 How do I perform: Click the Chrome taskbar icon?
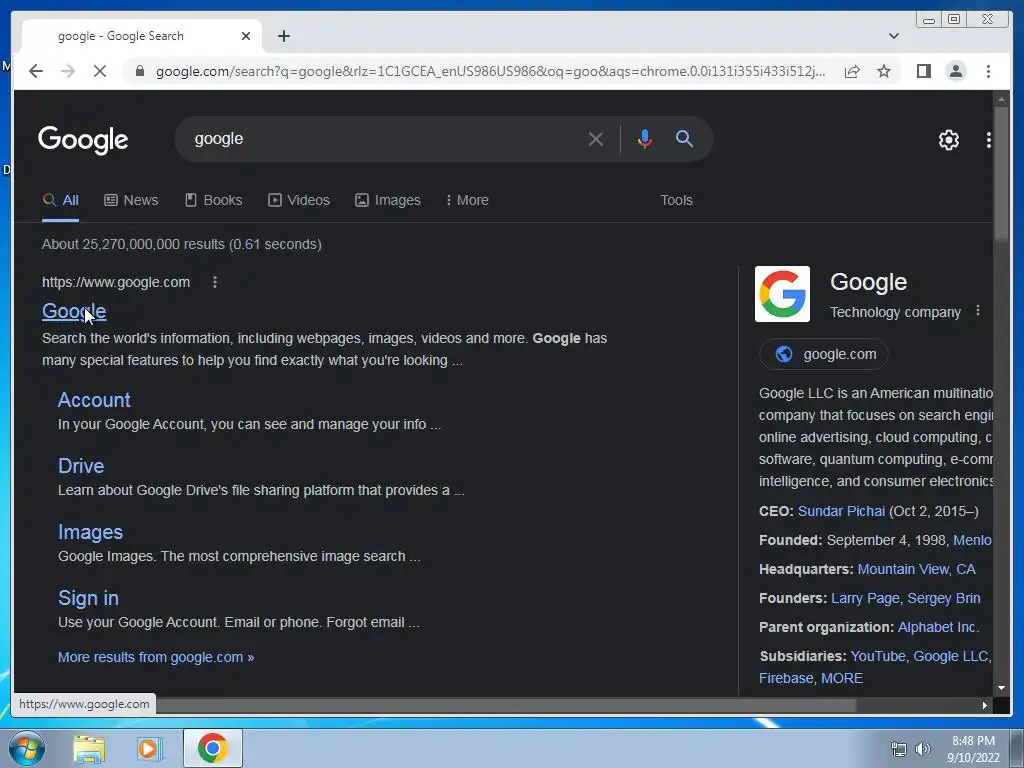pos(213,748)
